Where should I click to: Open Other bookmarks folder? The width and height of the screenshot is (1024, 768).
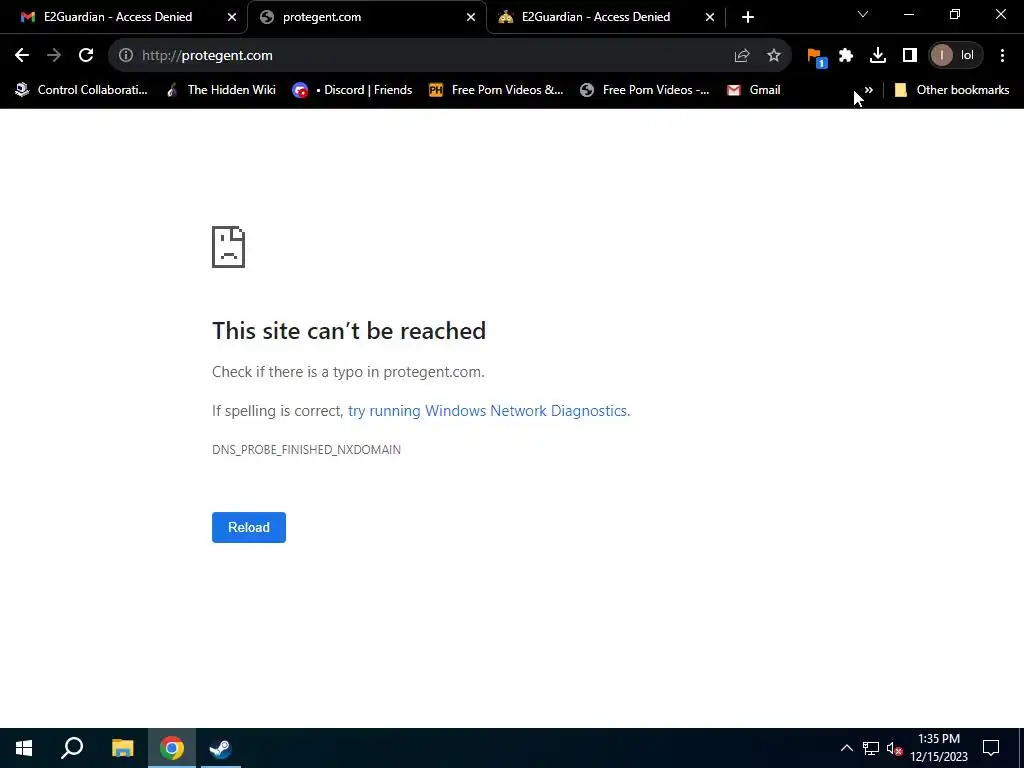(x=952, y=90)
